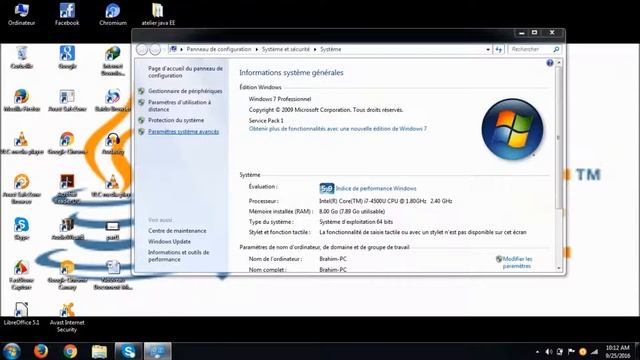Viewport: 640px width, 360px height.
Task: Click Obtenir plus de fonctionnalités link
Action: point(338,129)
